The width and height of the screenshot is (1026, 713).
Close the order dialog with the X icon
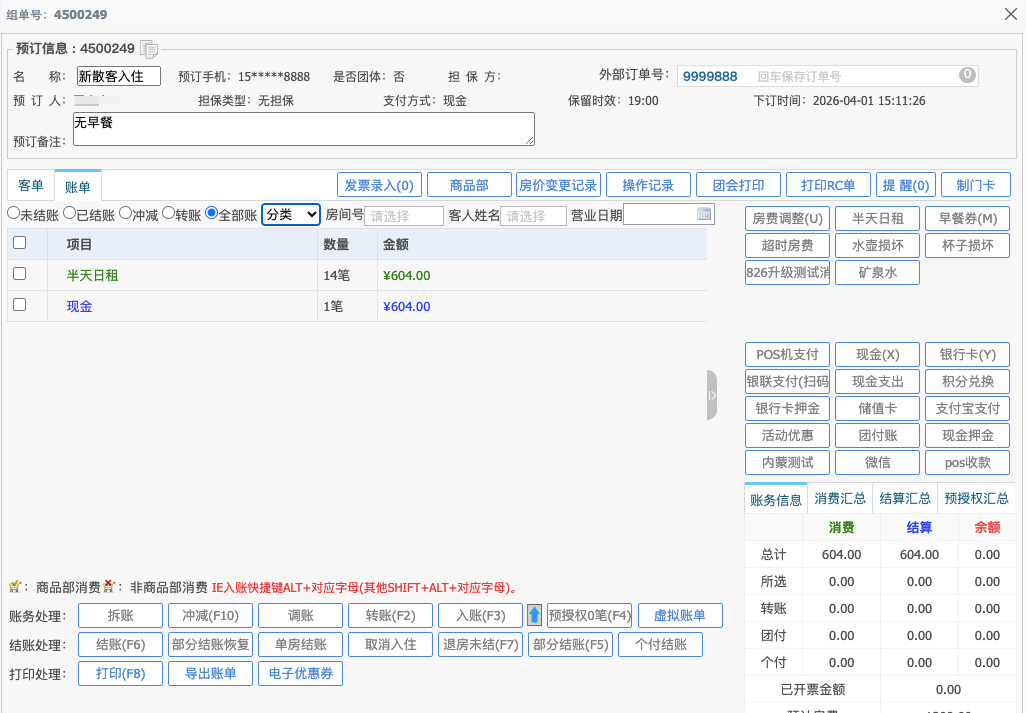point(1010,14)
